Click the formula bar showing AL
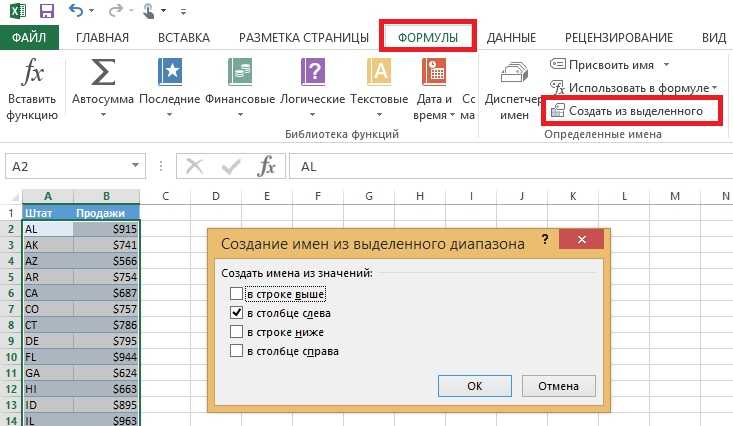 [511, 166]
